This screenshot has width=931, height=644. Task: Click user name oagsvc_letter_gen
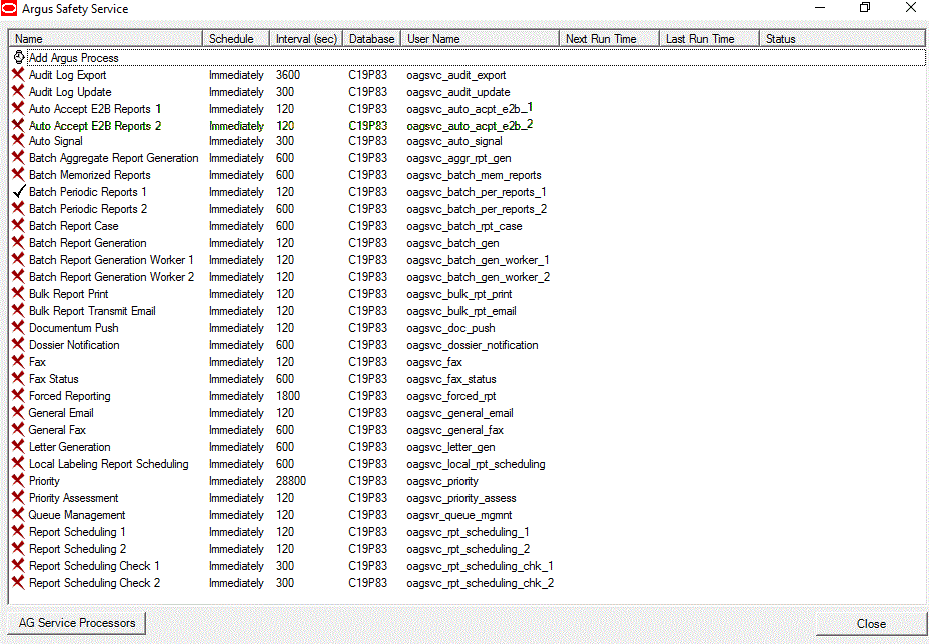tap(451, 446)
